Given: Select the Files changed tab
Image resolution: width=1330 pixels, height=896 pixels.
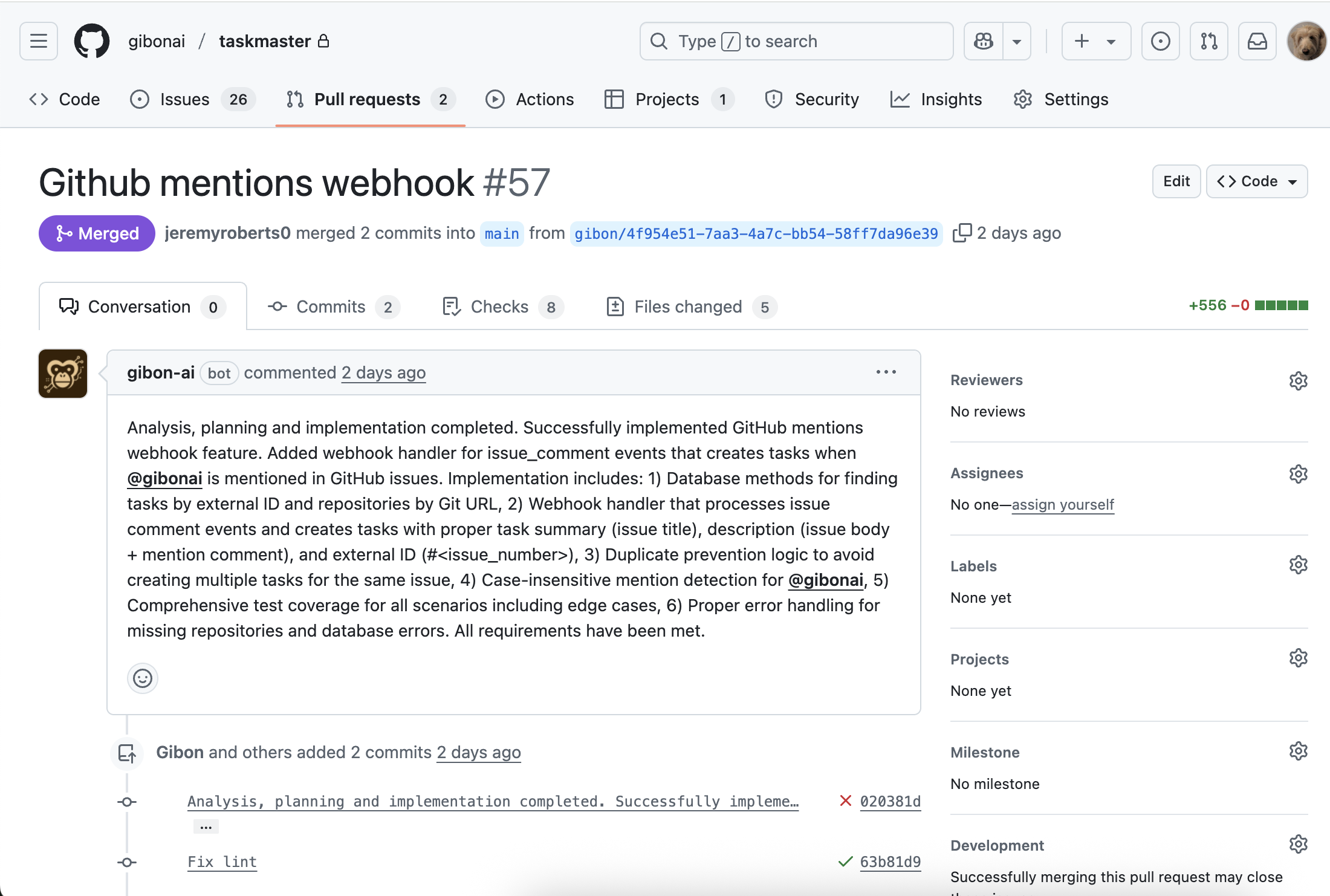Looking at the screenshot, I should (691, 307).
